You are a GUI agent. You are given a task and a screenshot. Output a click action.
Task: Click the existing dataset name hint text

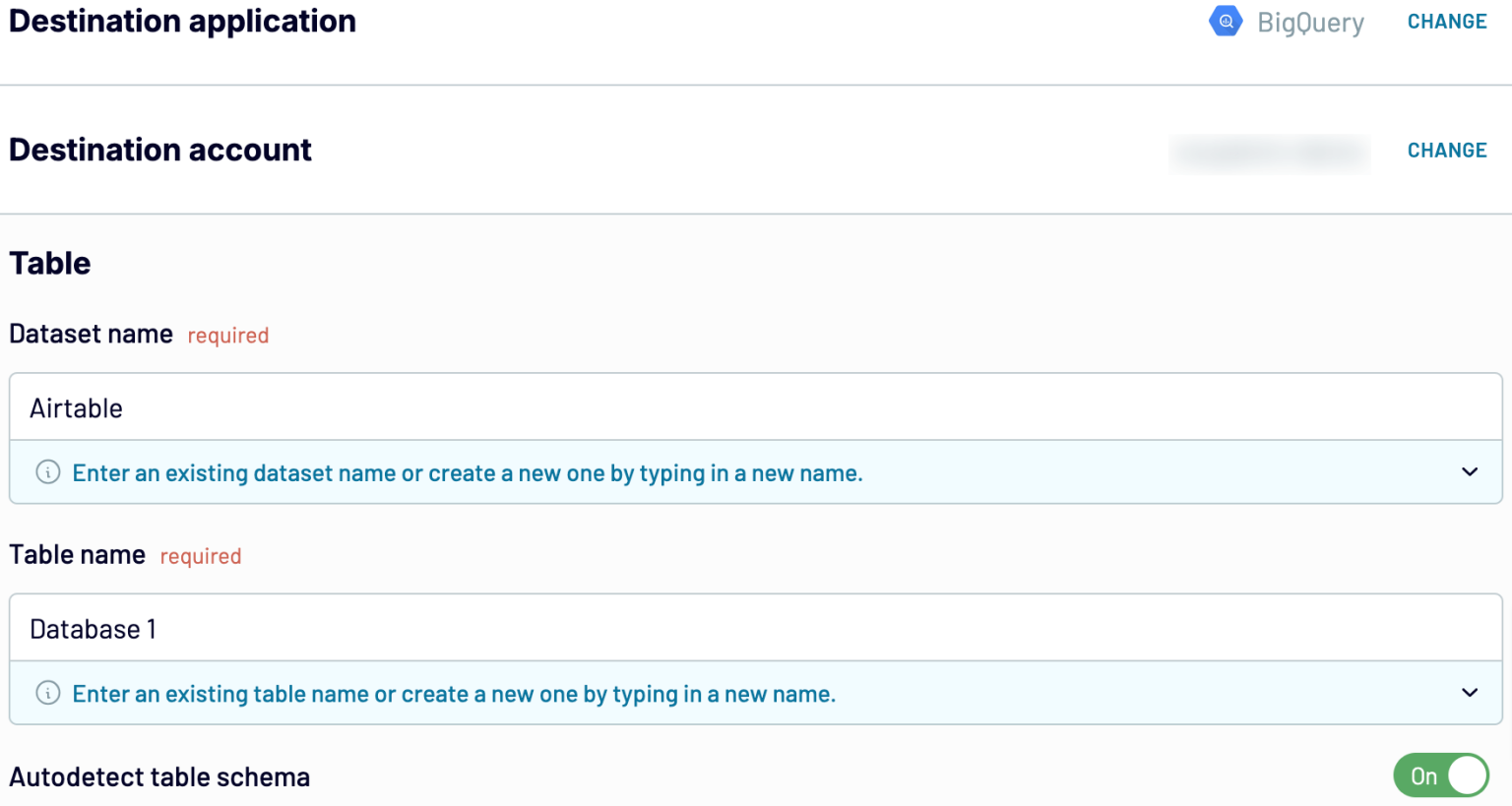[x=467, y=473]
